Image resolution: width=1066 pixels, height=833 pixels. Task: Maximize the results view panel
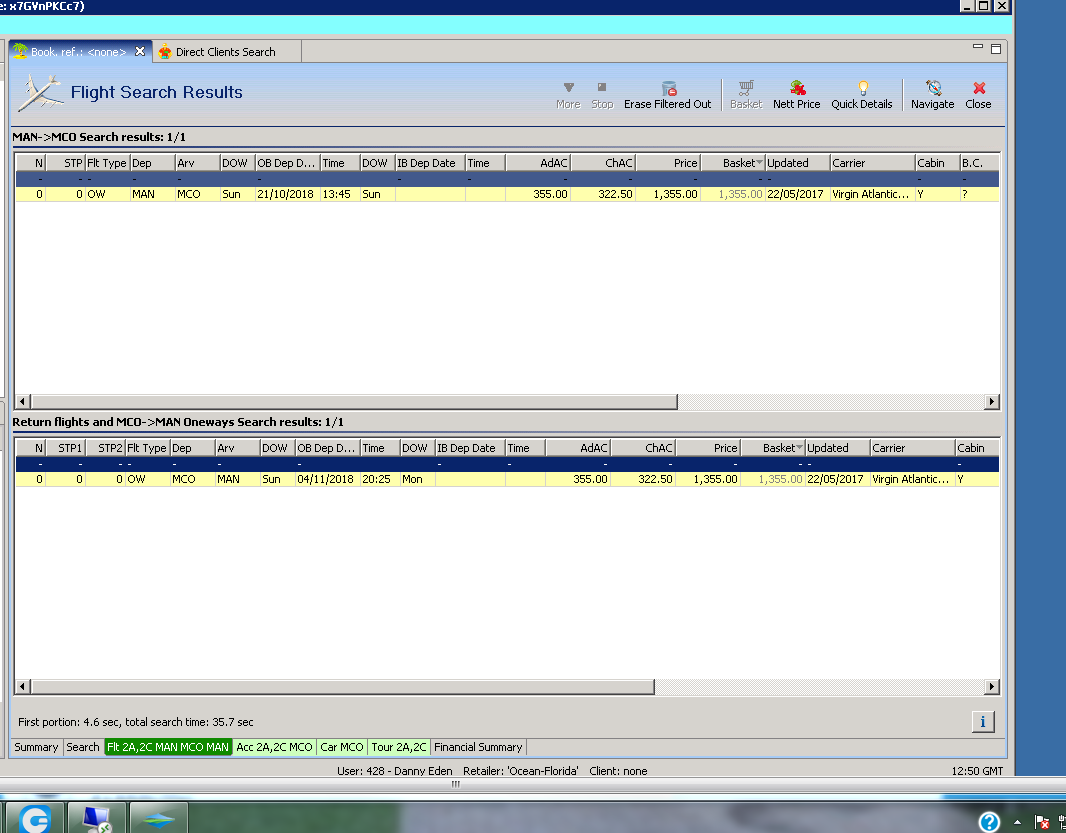click(996, 49)
